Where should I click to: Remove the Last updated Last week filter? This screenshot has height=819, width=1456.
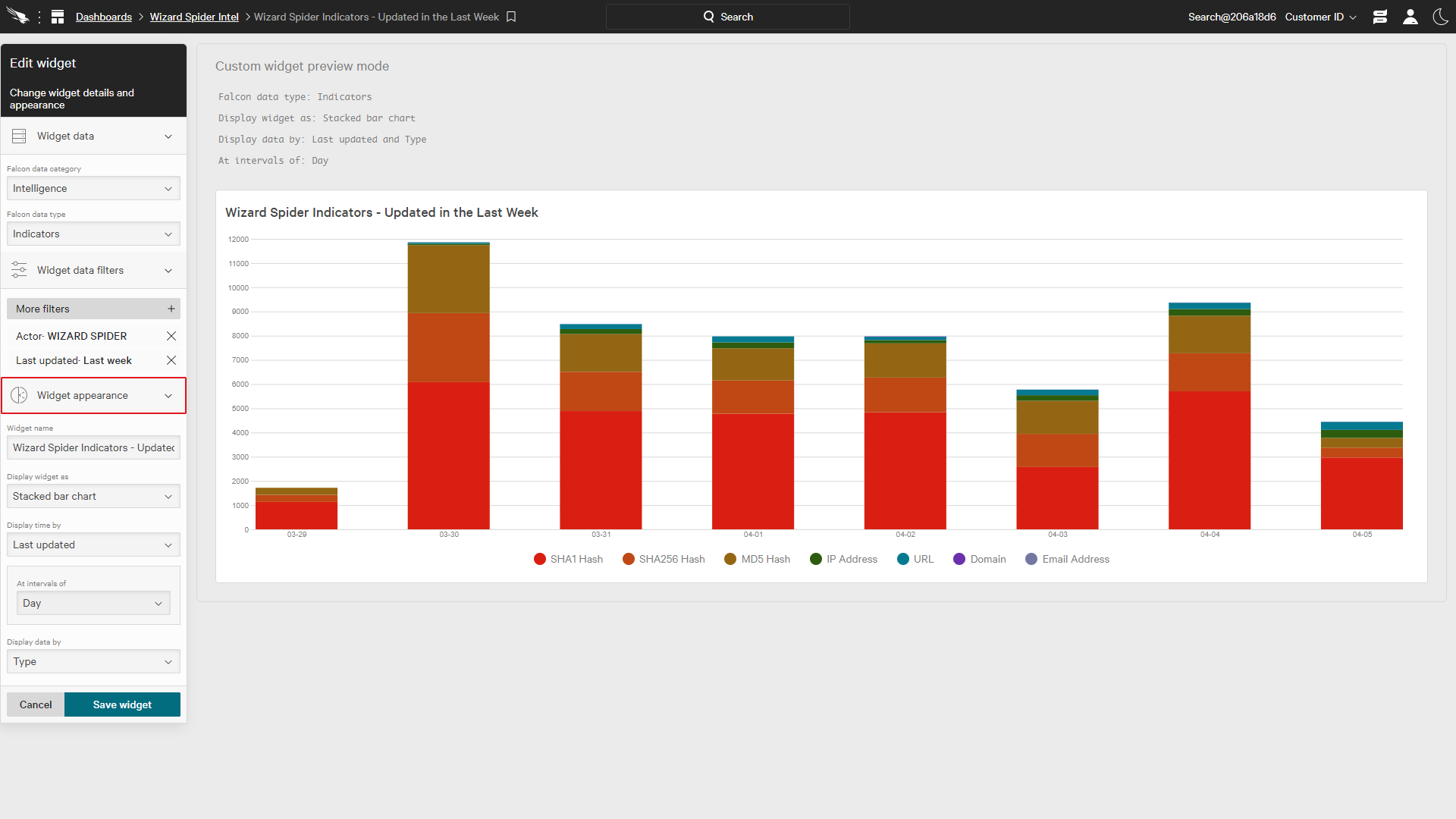(x=171, y=360)
